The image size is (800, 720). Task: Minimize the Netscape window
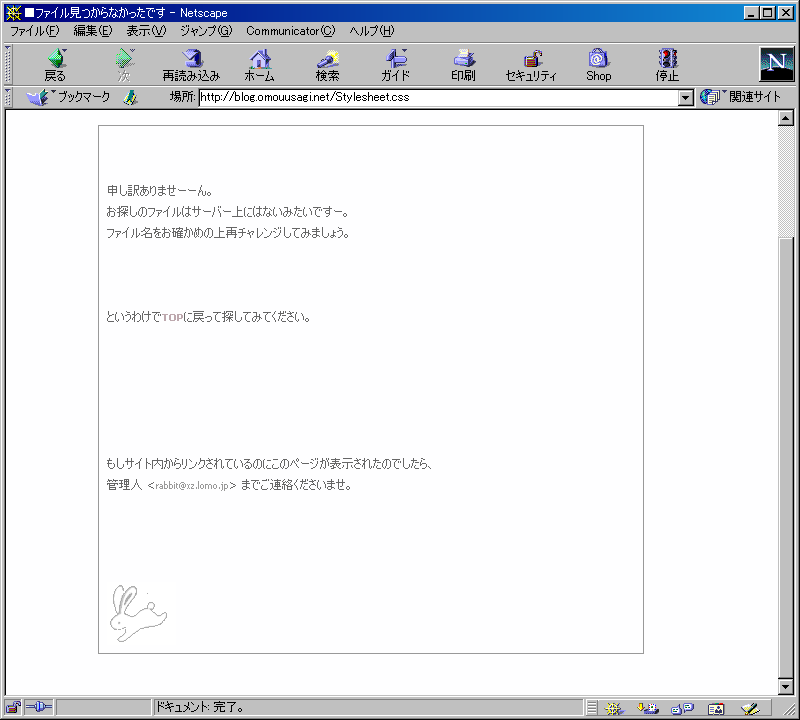point(751,13)
